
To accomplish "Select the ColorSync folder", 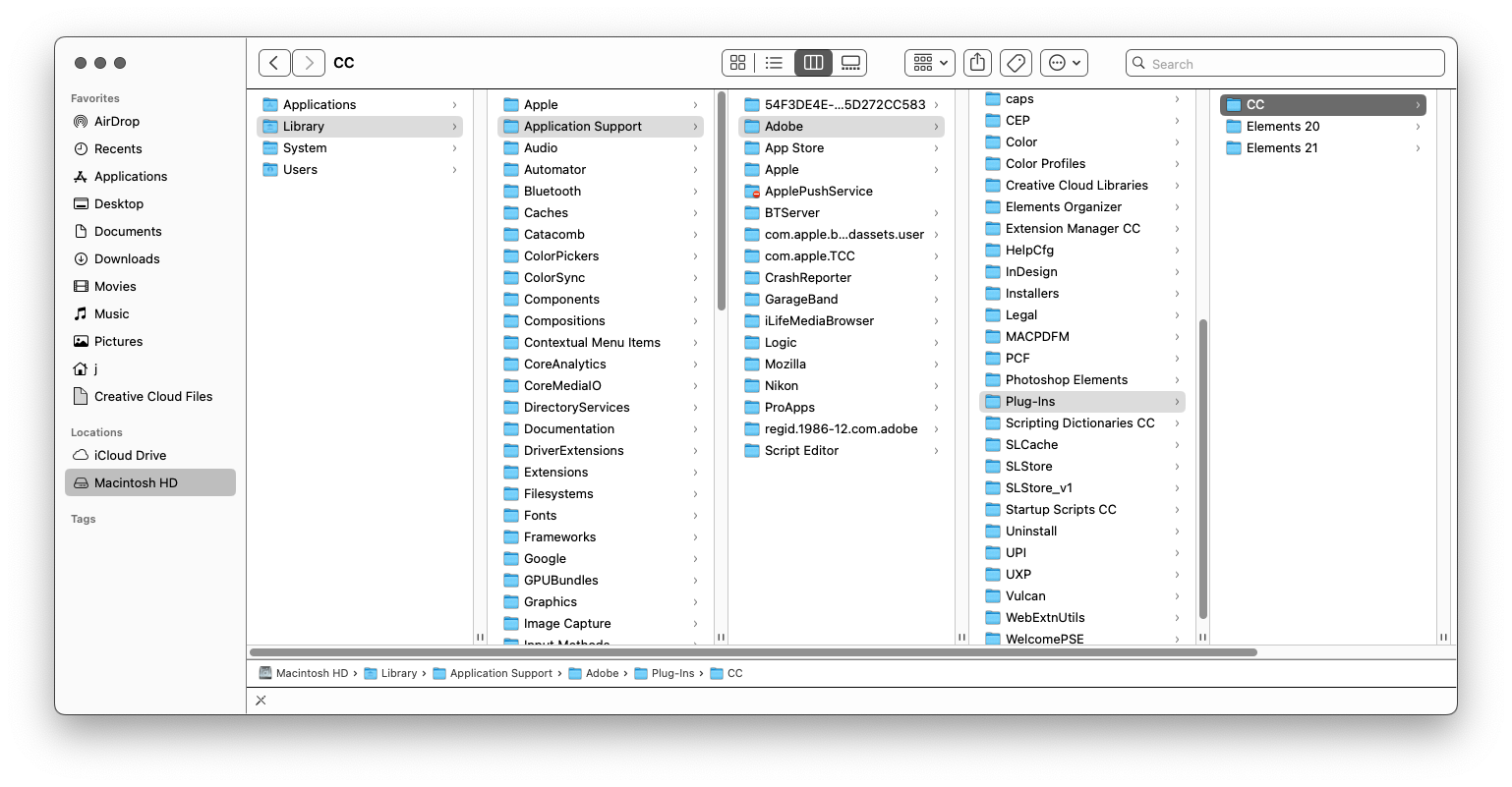I will [601, 278].
